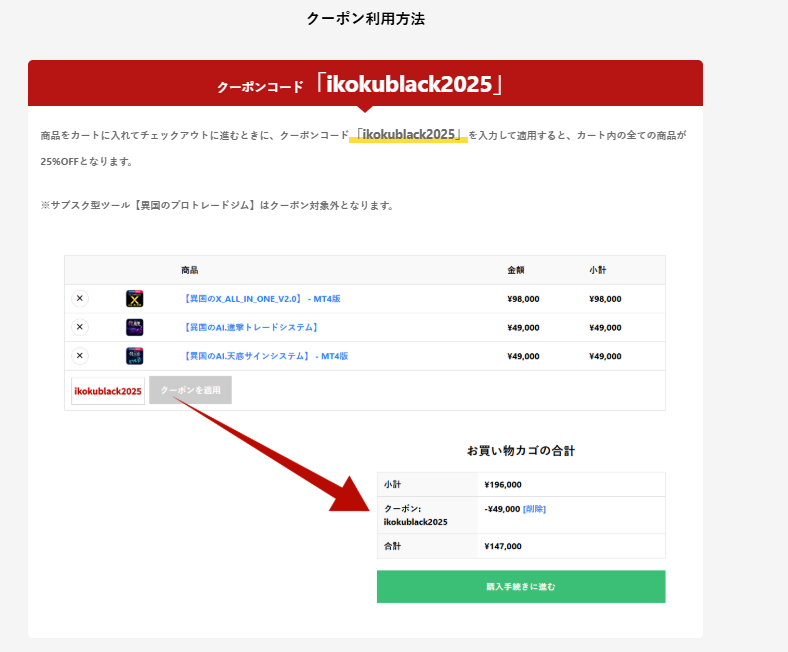The height and width of the screenshot is (652, 788).
Task: Click the クーポン利用方法 page title
Action: pos(365,18)
